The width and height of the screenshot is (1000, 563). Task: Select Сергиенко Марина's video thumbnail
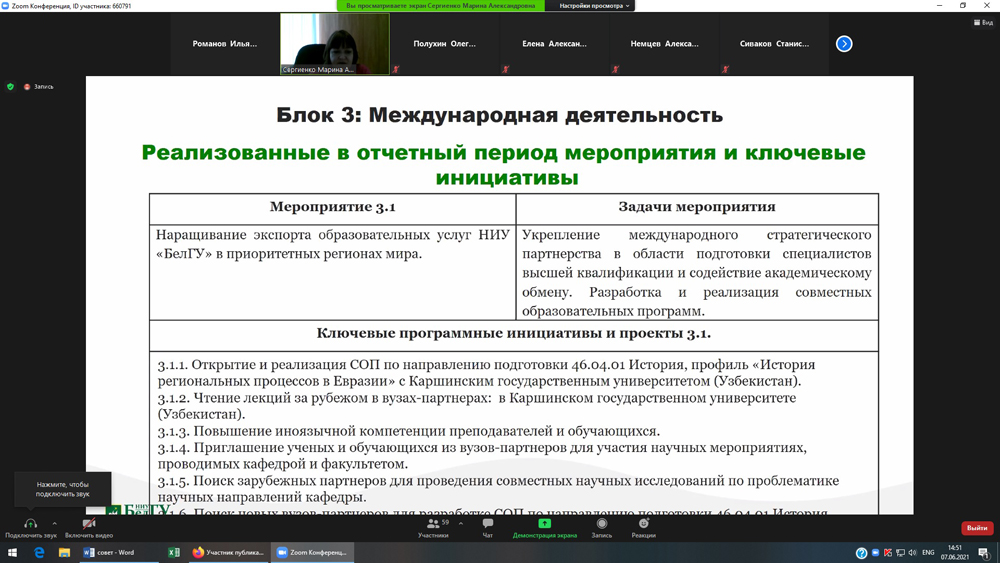pos(335,44)
